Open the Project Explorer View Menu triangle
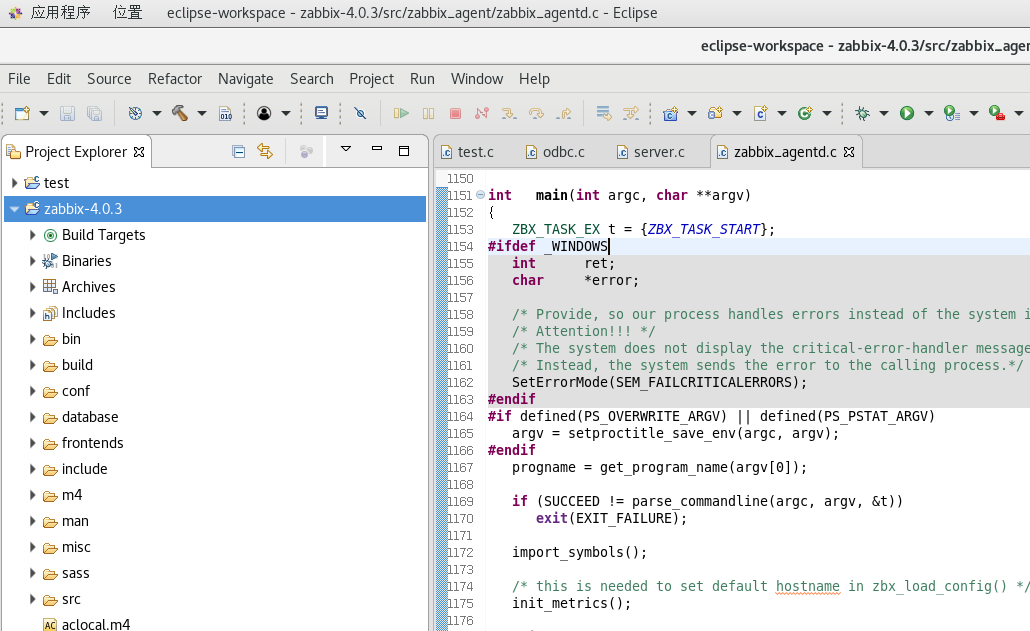The height and width of the screenshot is (631, 1030). pyautogui.click(x=346, y=149)
